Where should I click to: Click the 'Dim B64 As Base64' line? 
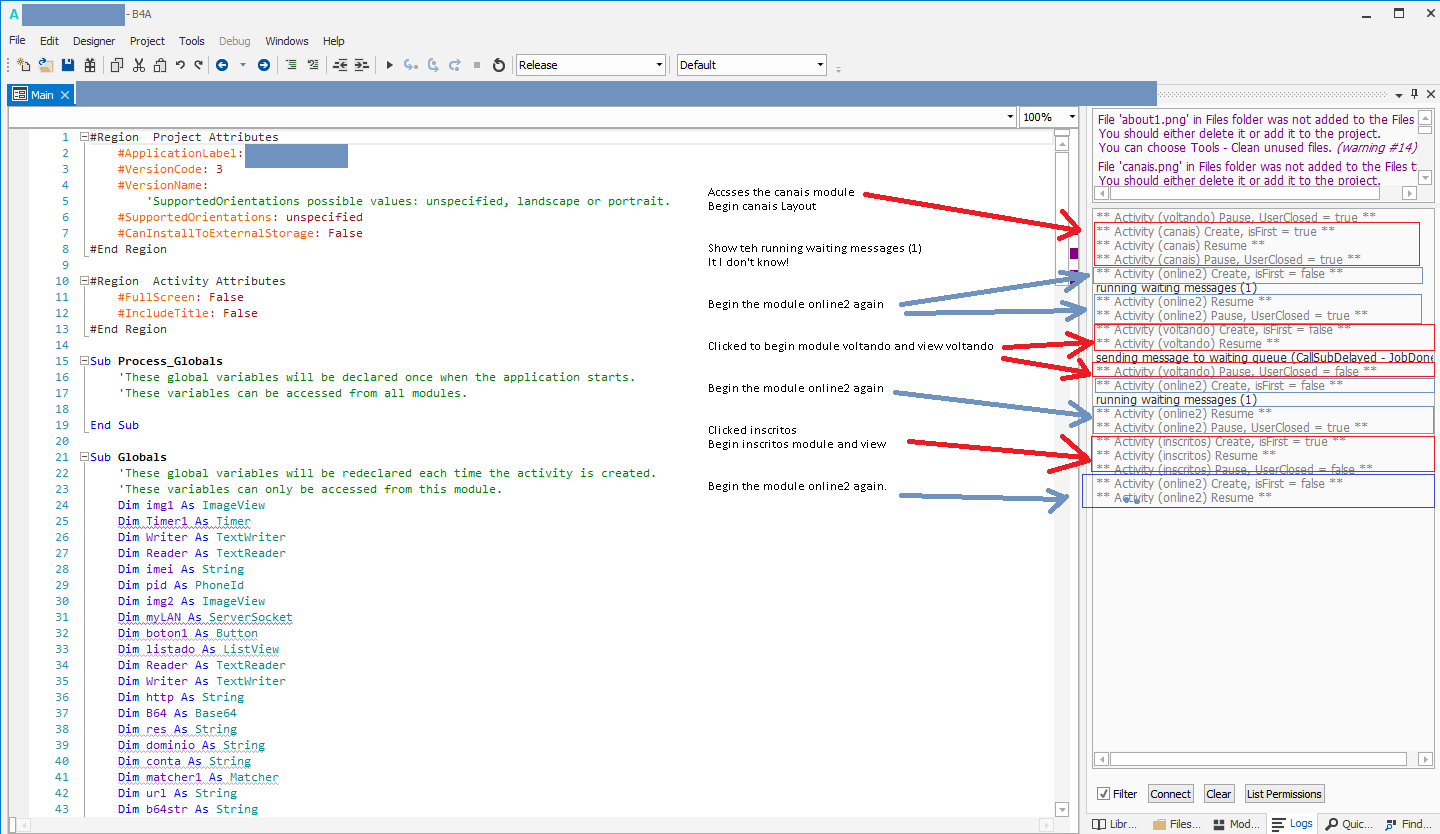click(x=177, y=713)
